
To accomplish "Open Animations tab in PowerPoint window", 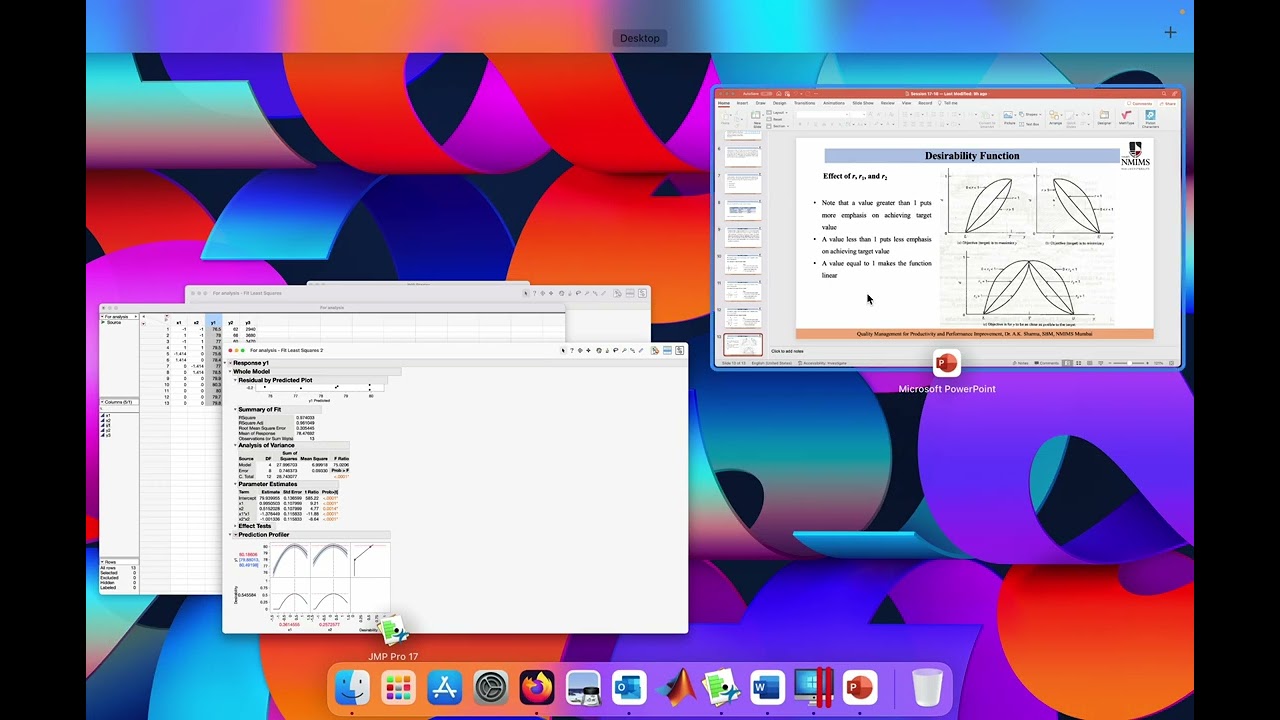I will click(834, 103).
